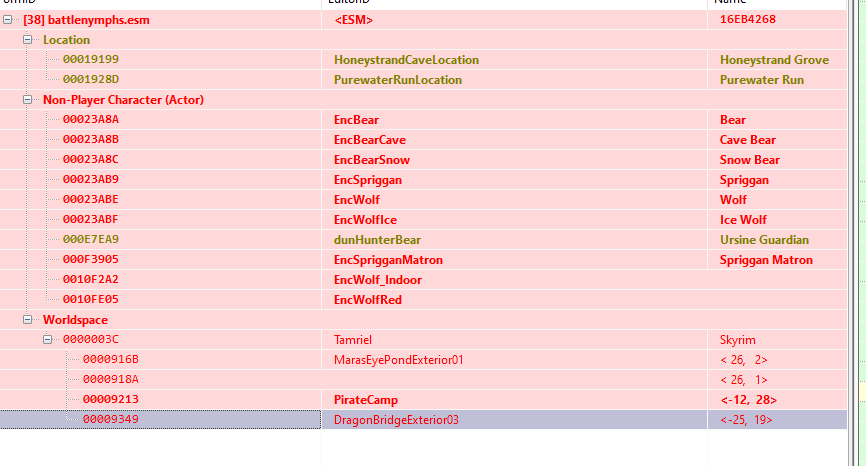Click MarasEyePondExterior01 editor ID
This screenshot has width=866, height=466.
click(398, 360)
